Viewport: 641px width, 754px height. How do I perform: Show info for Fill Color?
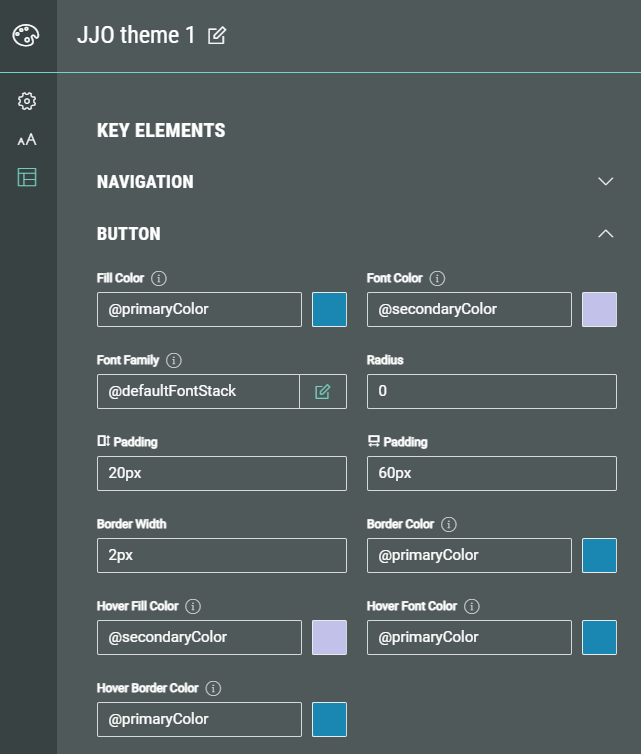point(159,278)
